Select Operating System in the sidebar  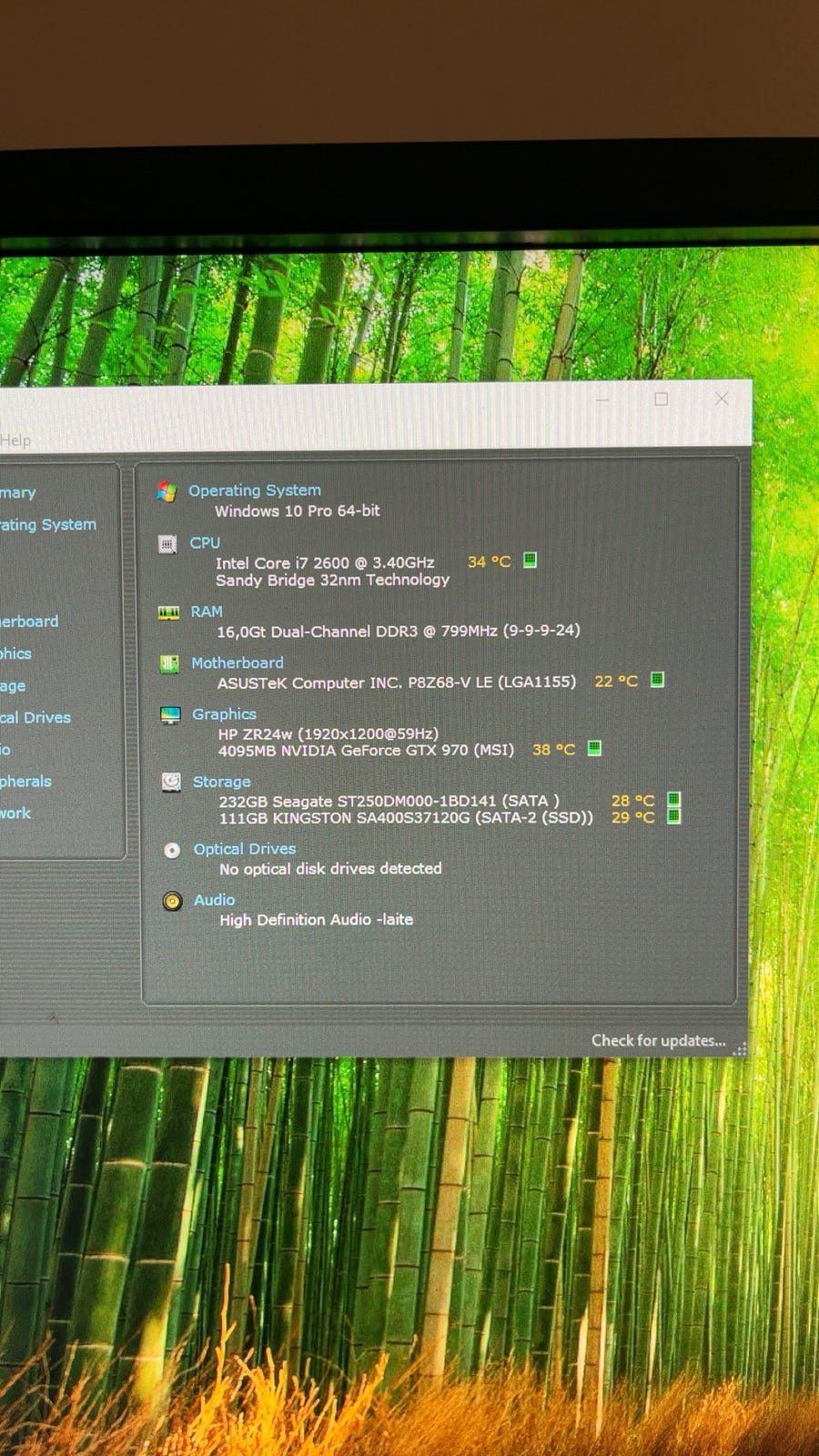47,525
